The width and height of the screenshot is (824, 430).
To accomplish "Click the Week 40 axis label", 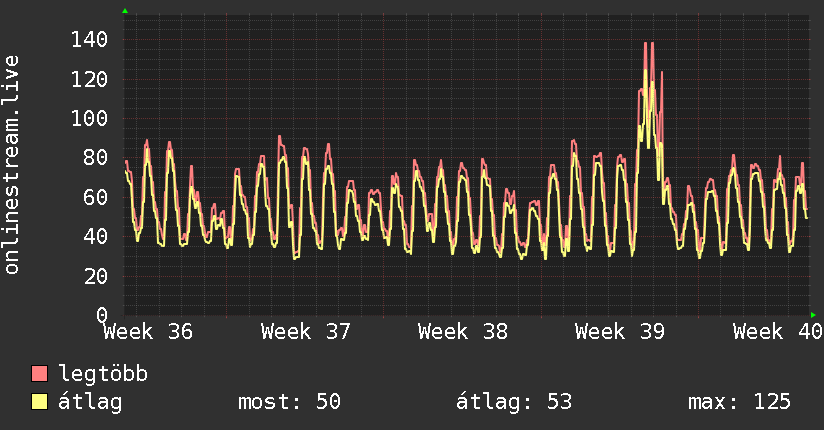I will (x=778, y=332).
